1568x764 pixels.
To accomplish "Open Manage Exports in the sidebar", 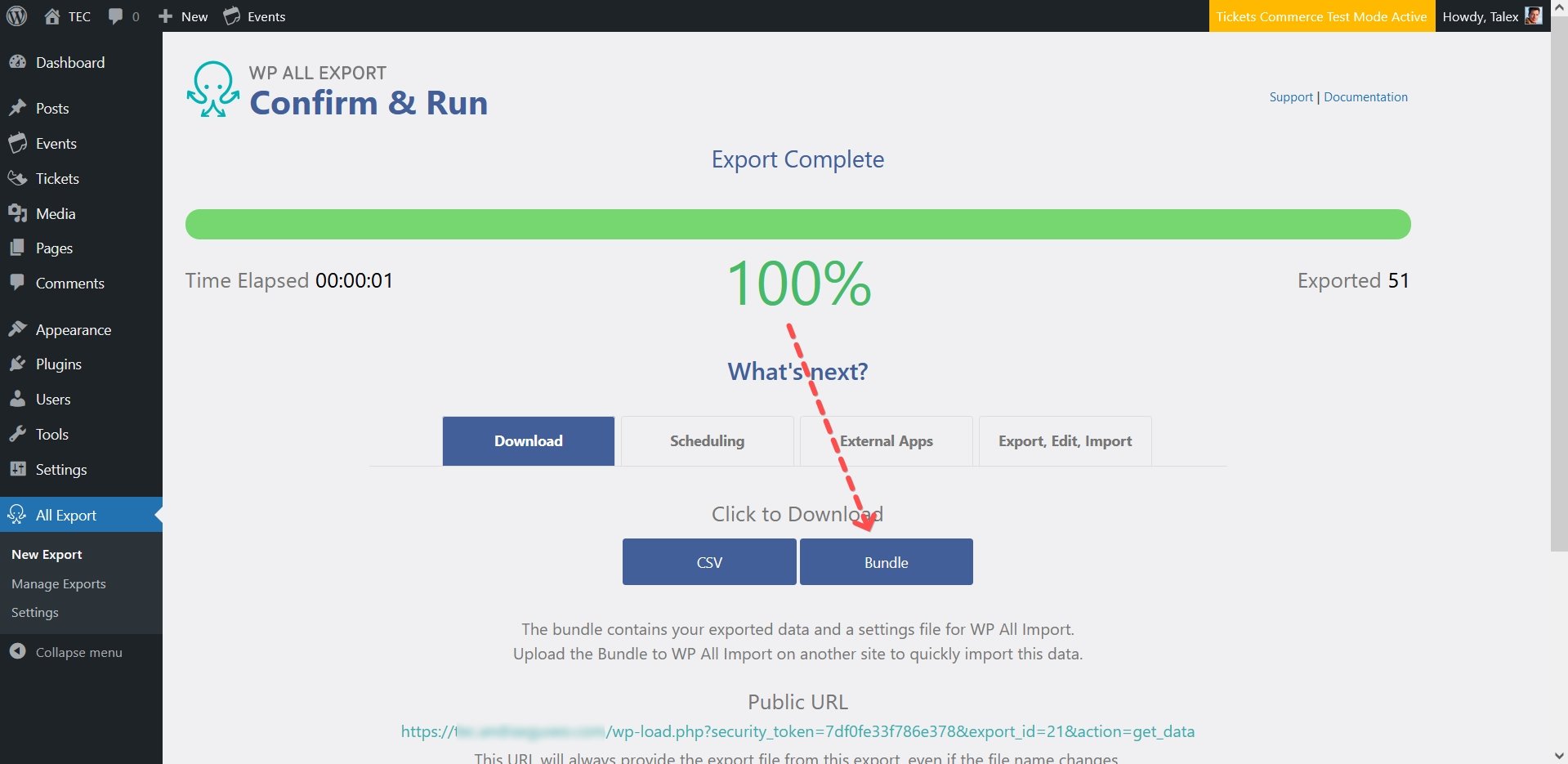I will (x=58, y=583).
